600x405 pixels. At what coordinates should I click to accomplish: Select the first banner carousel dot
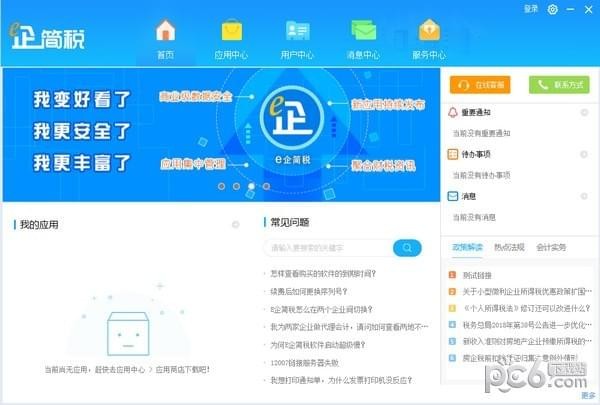[x=221, y=186]
